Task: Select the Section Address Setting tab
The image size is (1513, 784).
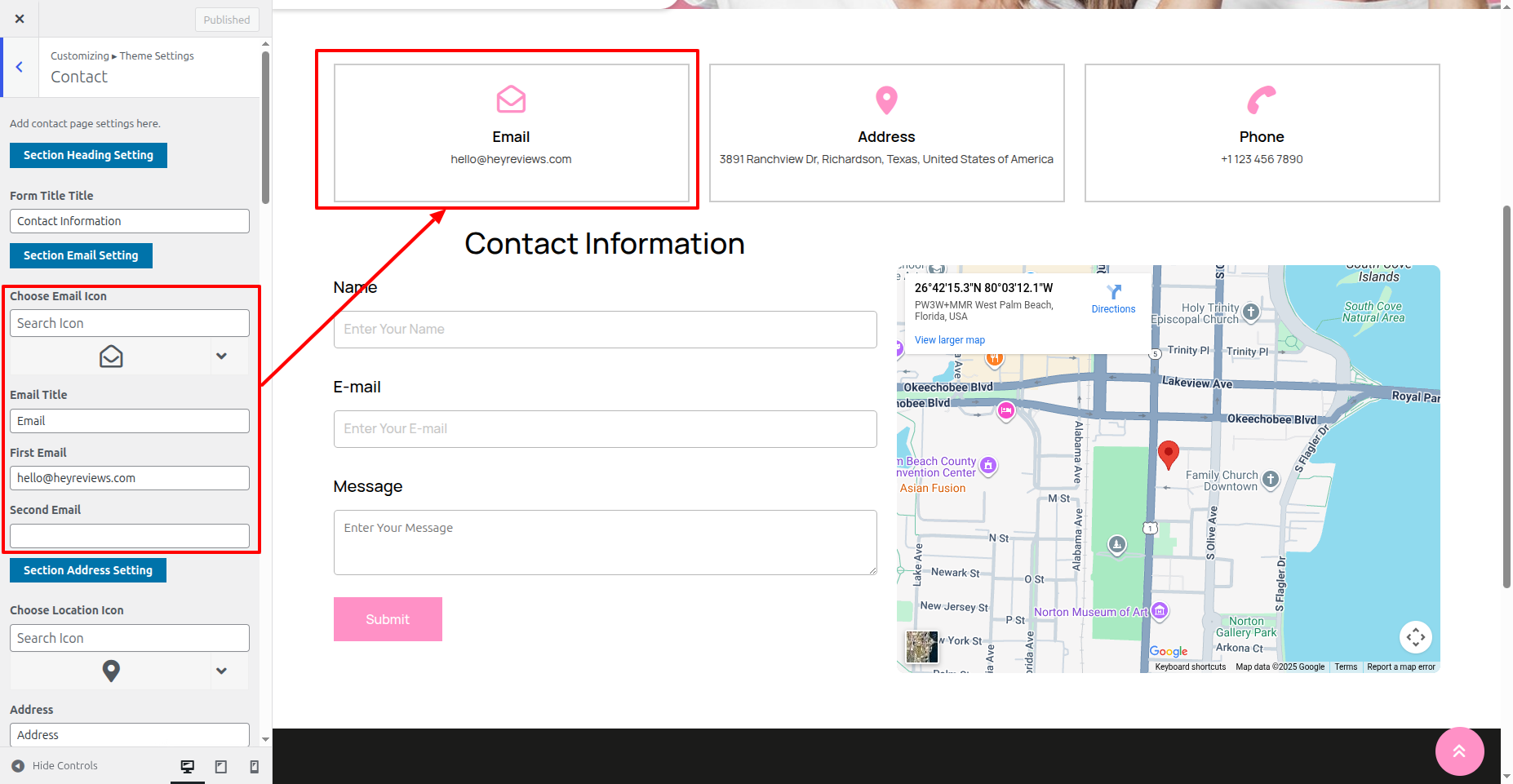Action: click(88, 570)
